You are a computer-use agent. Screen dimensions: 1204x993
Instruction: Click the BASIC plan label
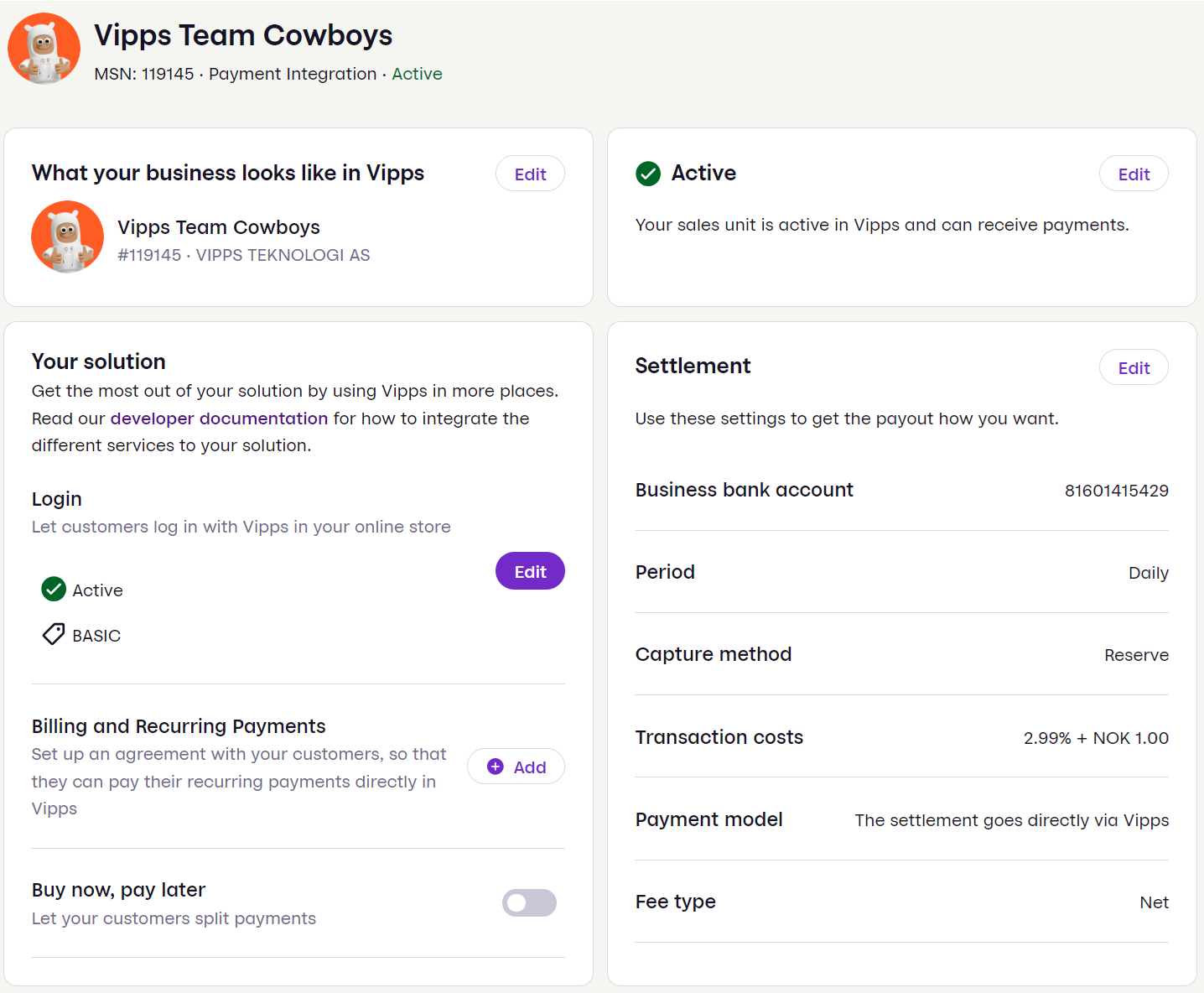[96, 636]
